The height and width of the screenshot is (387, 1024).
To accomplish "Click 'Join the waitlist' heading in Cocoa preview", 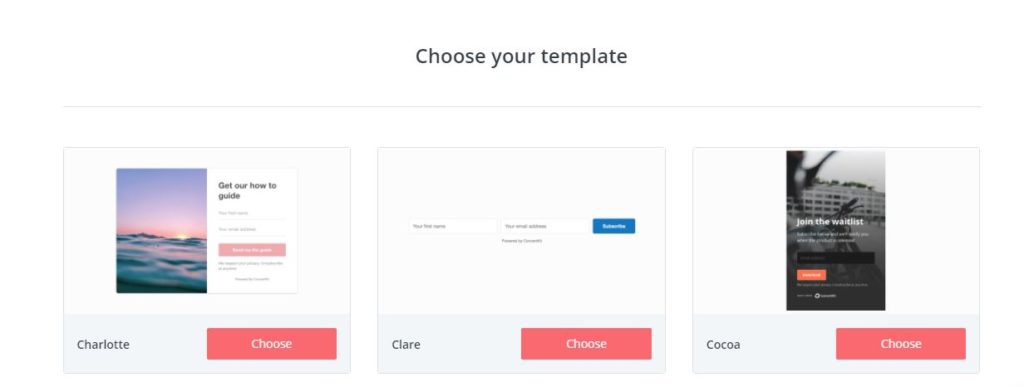I will click(x=829, y=222).
